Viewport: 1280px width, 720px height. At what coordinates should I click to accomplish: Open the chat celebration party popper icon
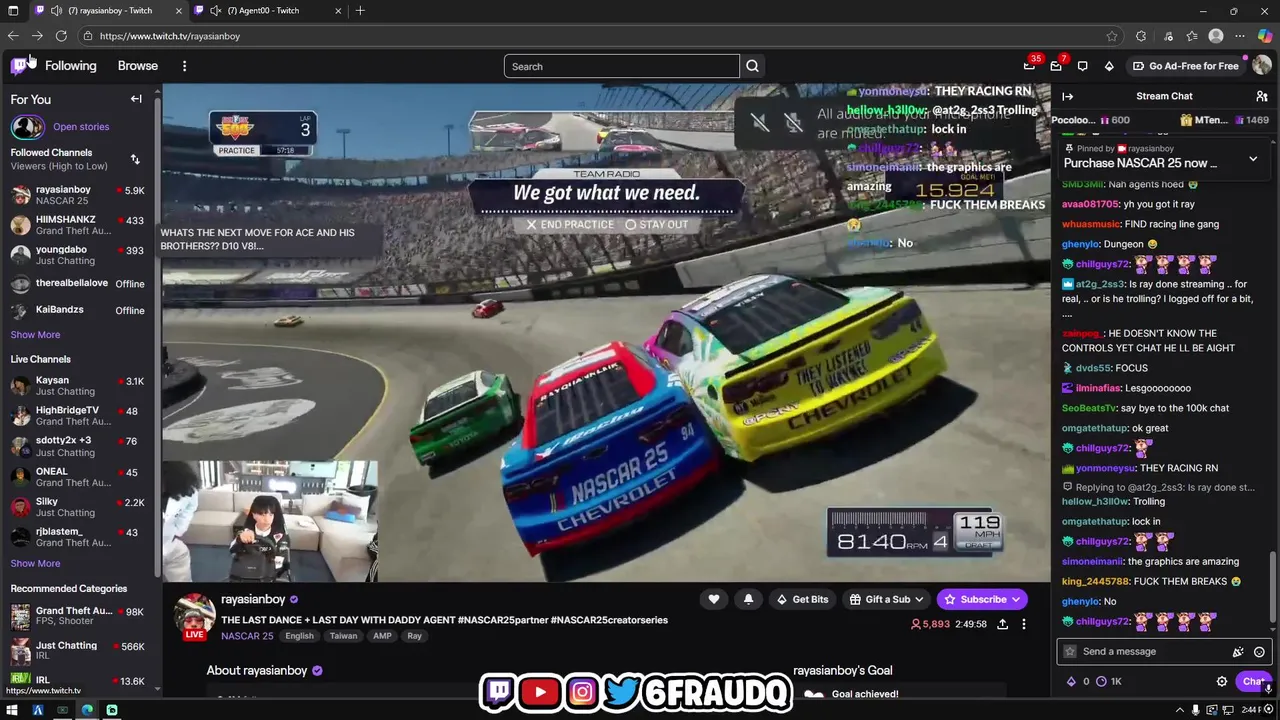point(1238,652)
